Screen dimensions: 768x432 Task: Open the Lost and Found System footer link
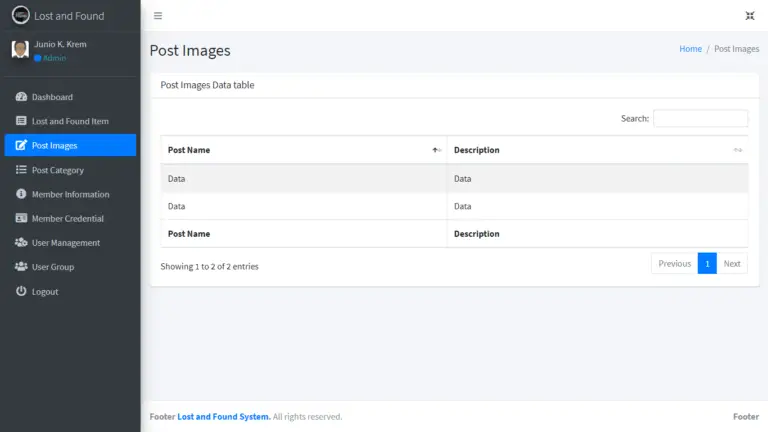tap(223, 416)
